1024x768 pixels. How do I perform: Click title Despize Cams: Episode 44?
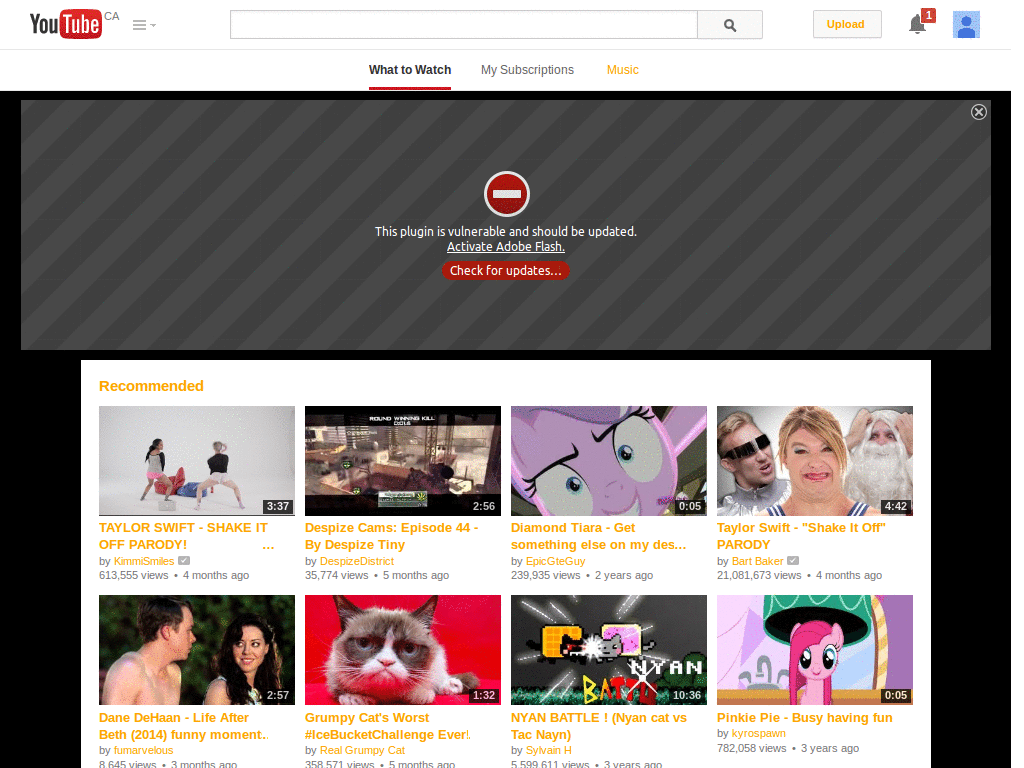click(x=392, y=536)
